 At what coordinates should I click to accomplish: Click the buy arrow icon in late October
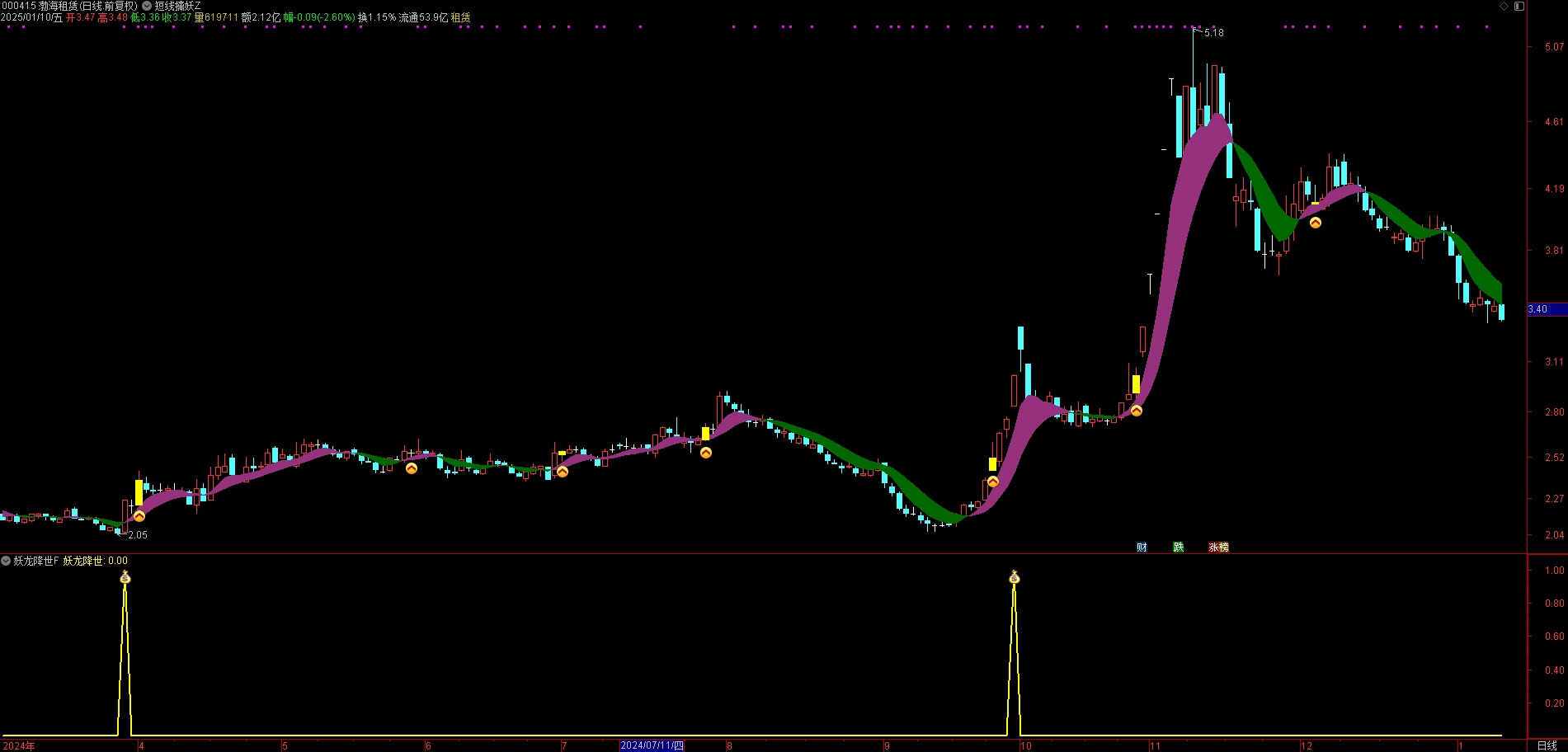(1137, 411)
